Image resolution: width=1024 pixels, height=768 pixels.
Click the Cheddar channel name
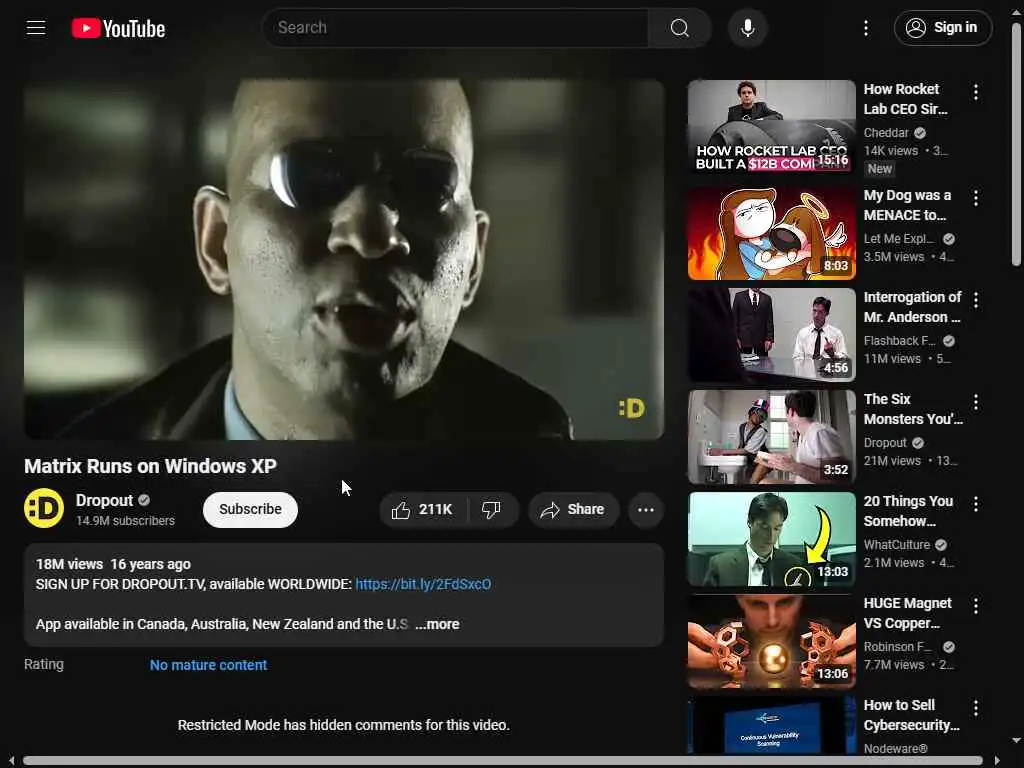886,133
